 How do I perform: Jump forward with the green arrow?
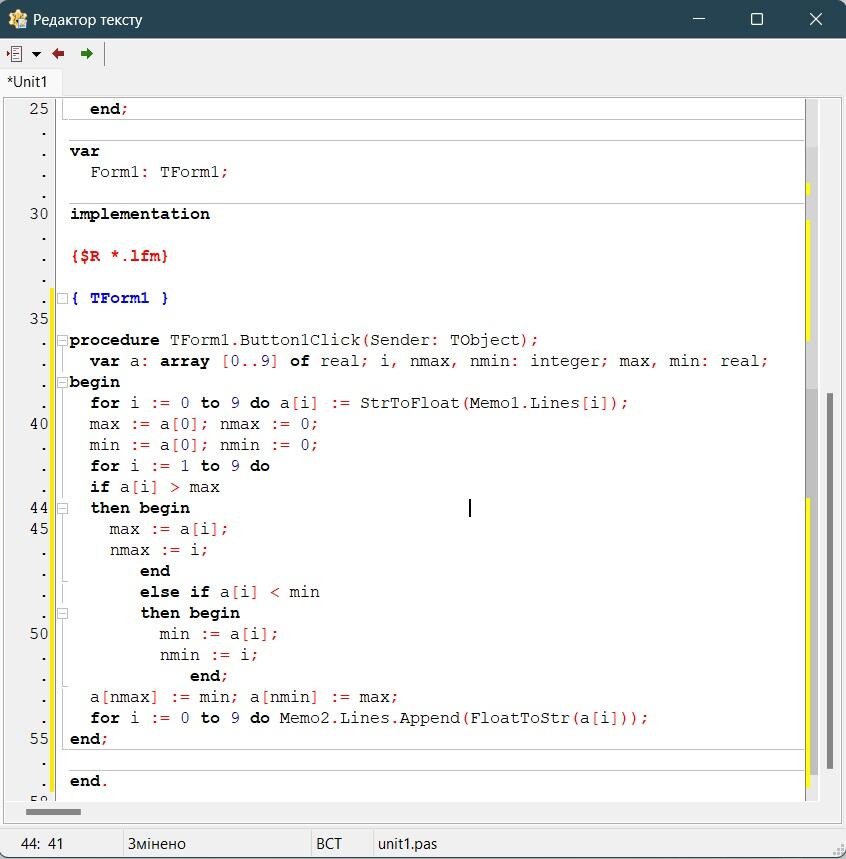click(87, 54)
